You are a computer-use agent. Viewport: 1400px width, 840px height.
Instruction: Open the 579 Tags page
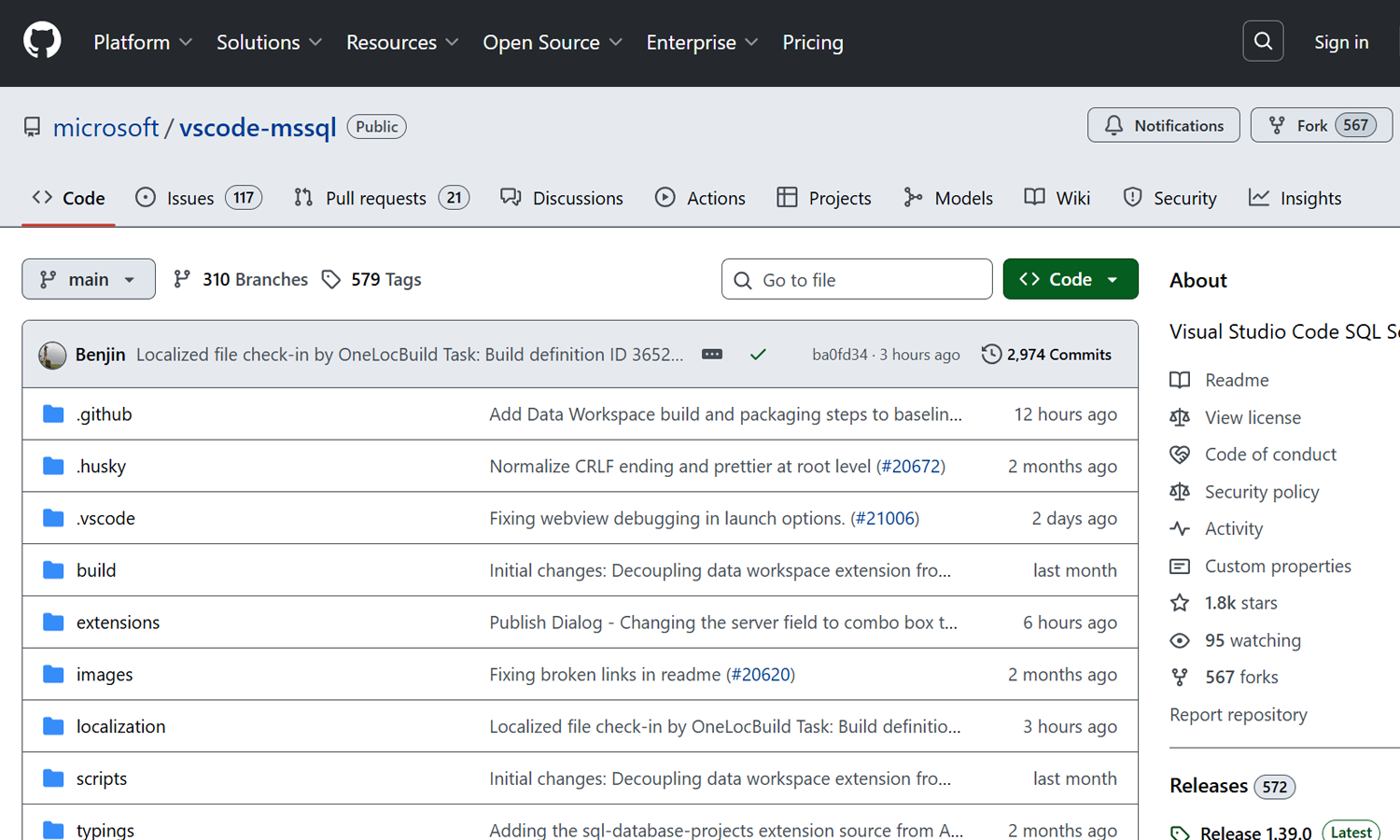coord(371,279)
